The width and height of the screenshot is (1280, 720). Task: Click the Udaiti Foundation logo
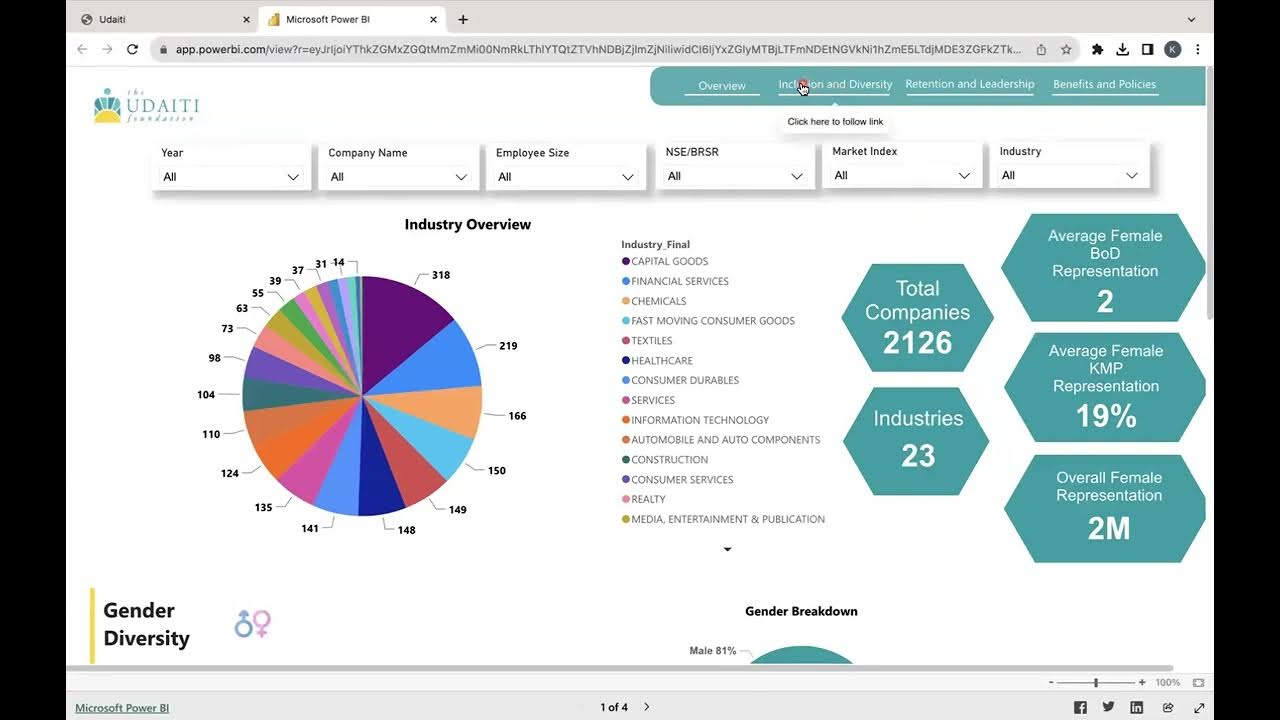pos(146,105)
